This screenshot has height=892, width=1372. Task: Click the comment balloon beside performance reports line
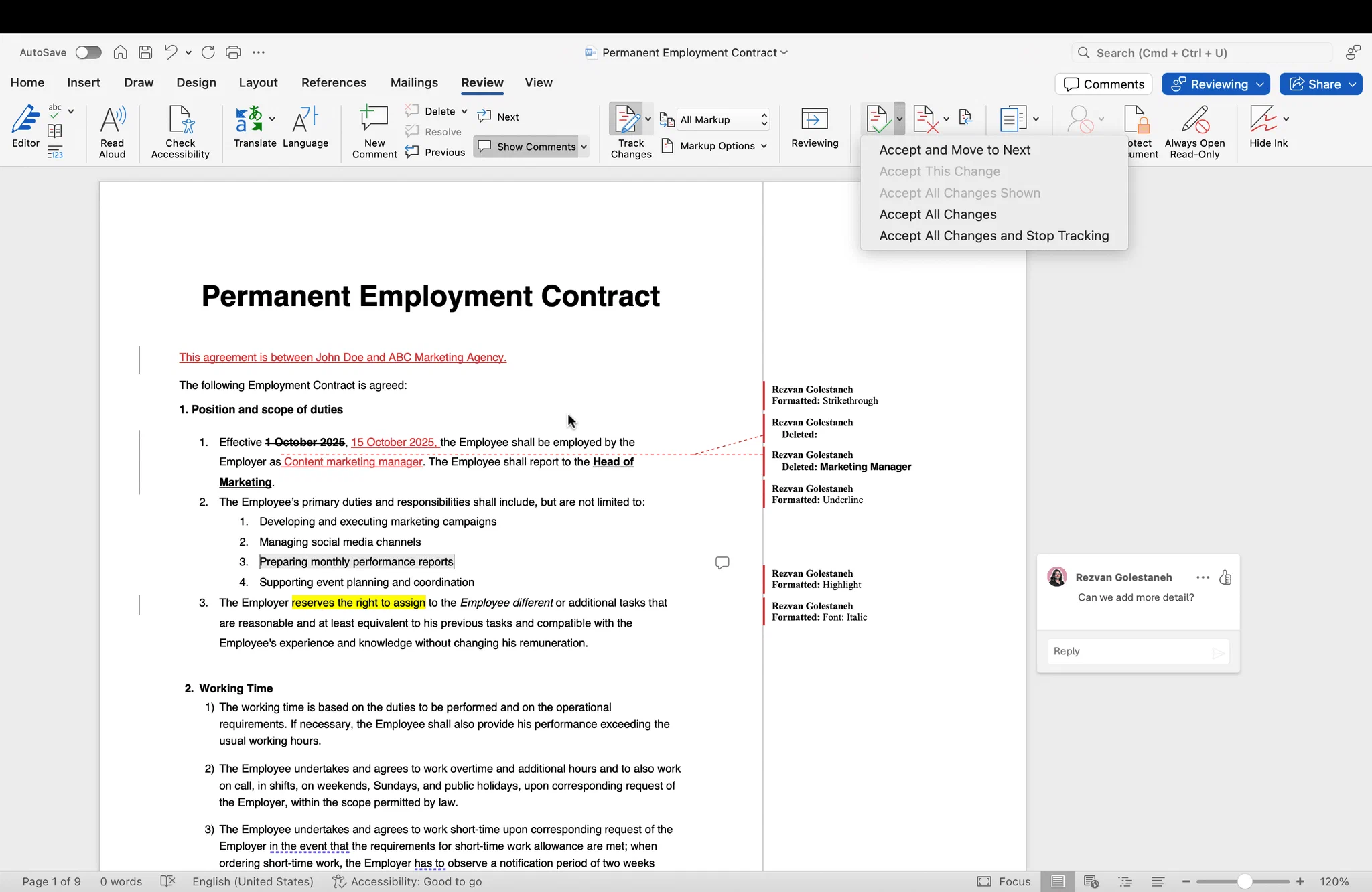(x=722, y=563)
